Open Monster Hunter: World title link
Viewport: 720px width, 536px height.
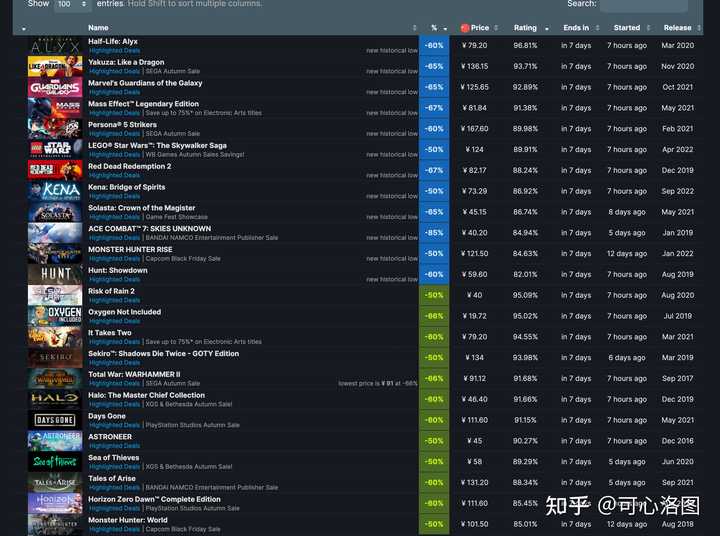(128, 520)
